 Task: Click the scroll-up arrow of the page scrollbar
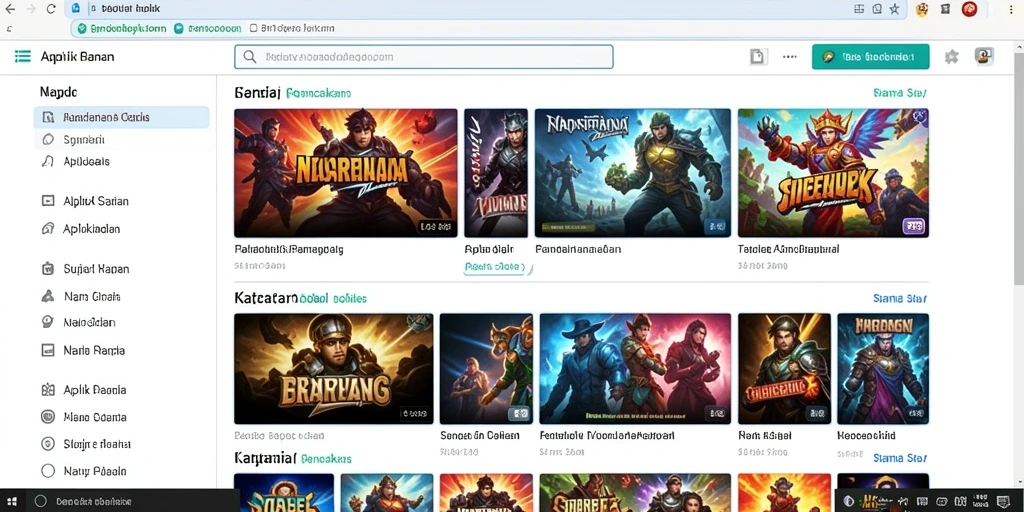click(x=1019, y=46)
